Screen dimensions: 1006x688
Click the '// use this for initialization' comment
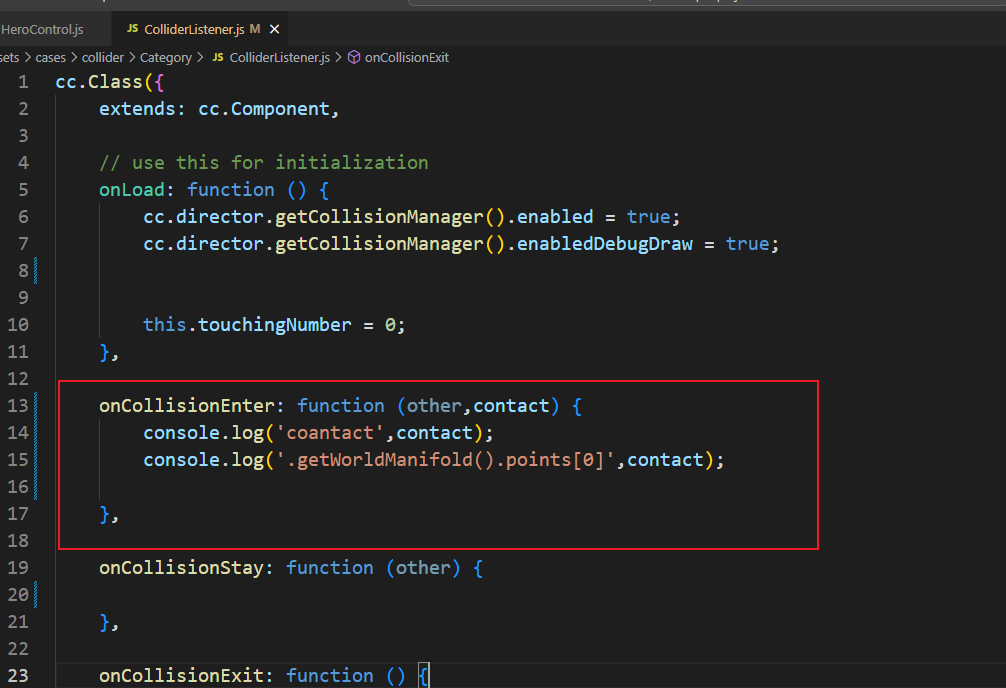coord(264,163)
